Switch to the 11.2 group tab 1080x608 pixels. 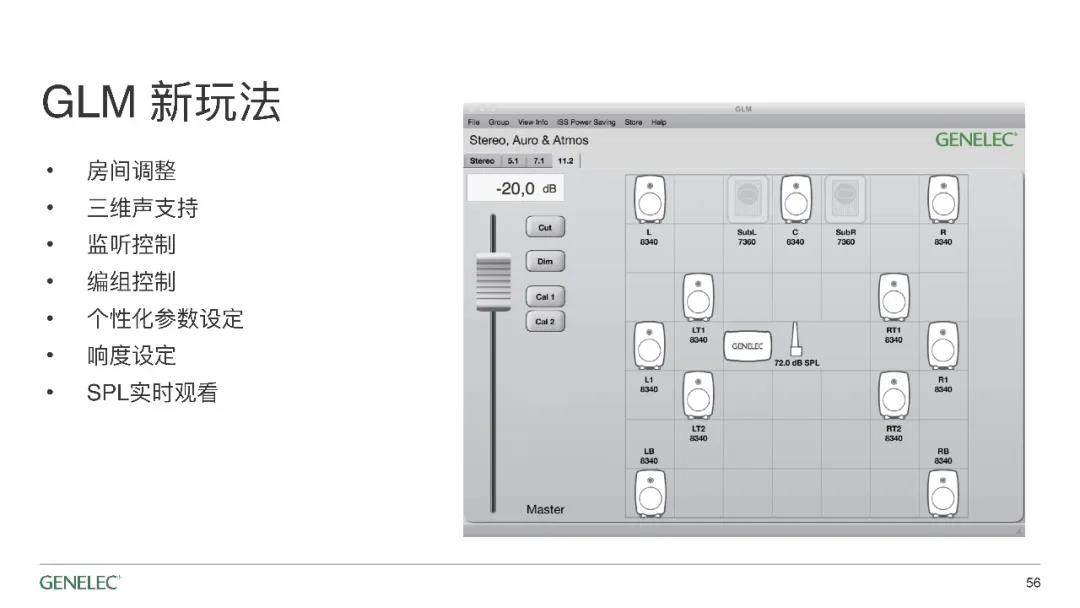565,161
